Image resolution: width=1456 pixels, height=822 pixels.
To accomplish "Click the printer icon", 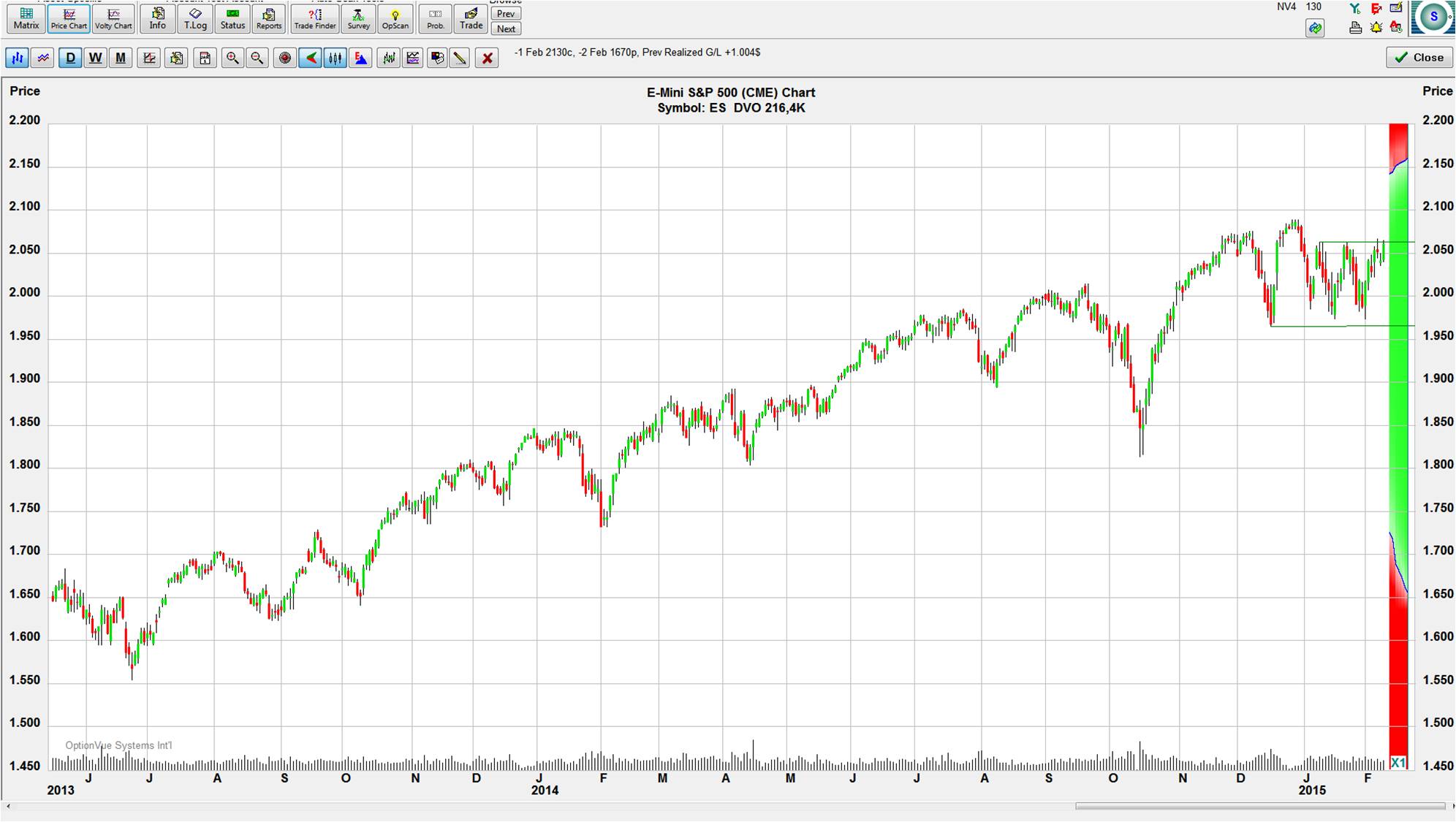I will pyautogui.click(x=1355, y=28).
